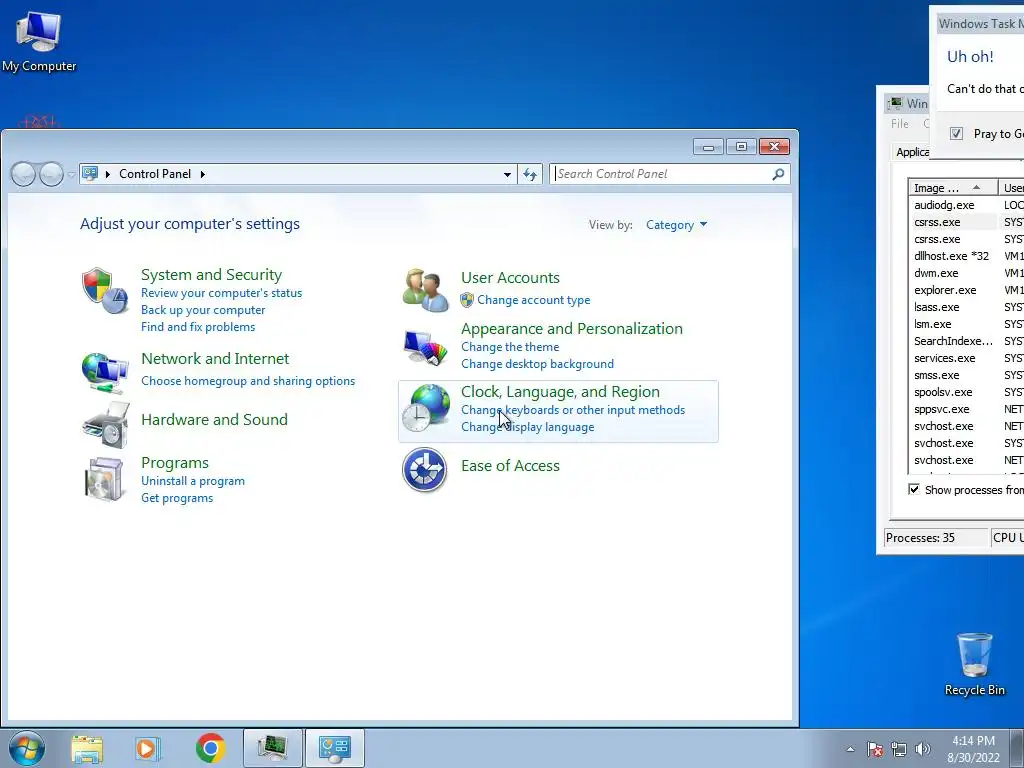Open the User Accounts people icon
The image size is (1024, 768).
pyautogui.click(x=425, y=289)
